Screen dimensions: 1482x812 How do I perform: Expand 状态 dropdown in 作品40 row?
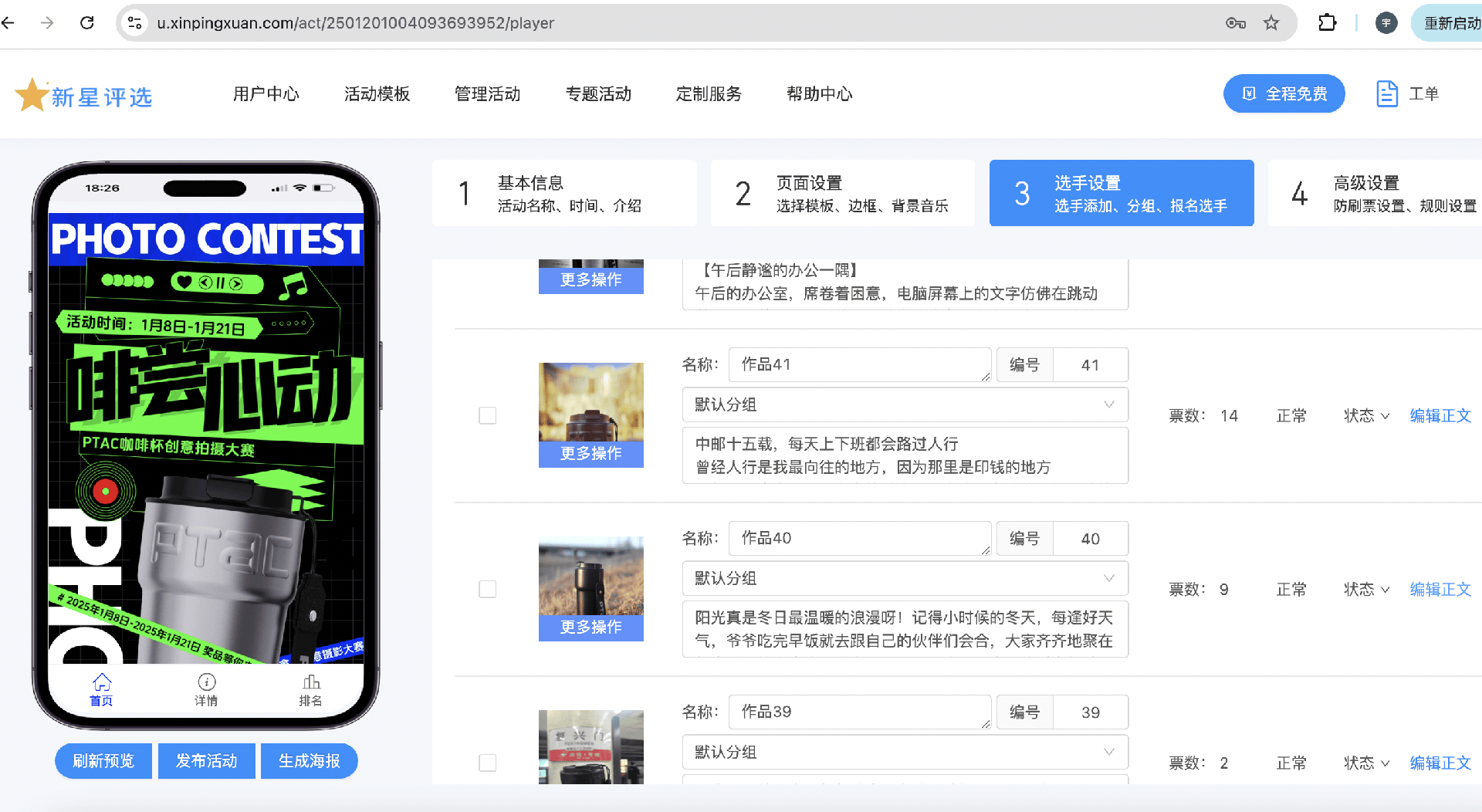tap(1366, 589)
